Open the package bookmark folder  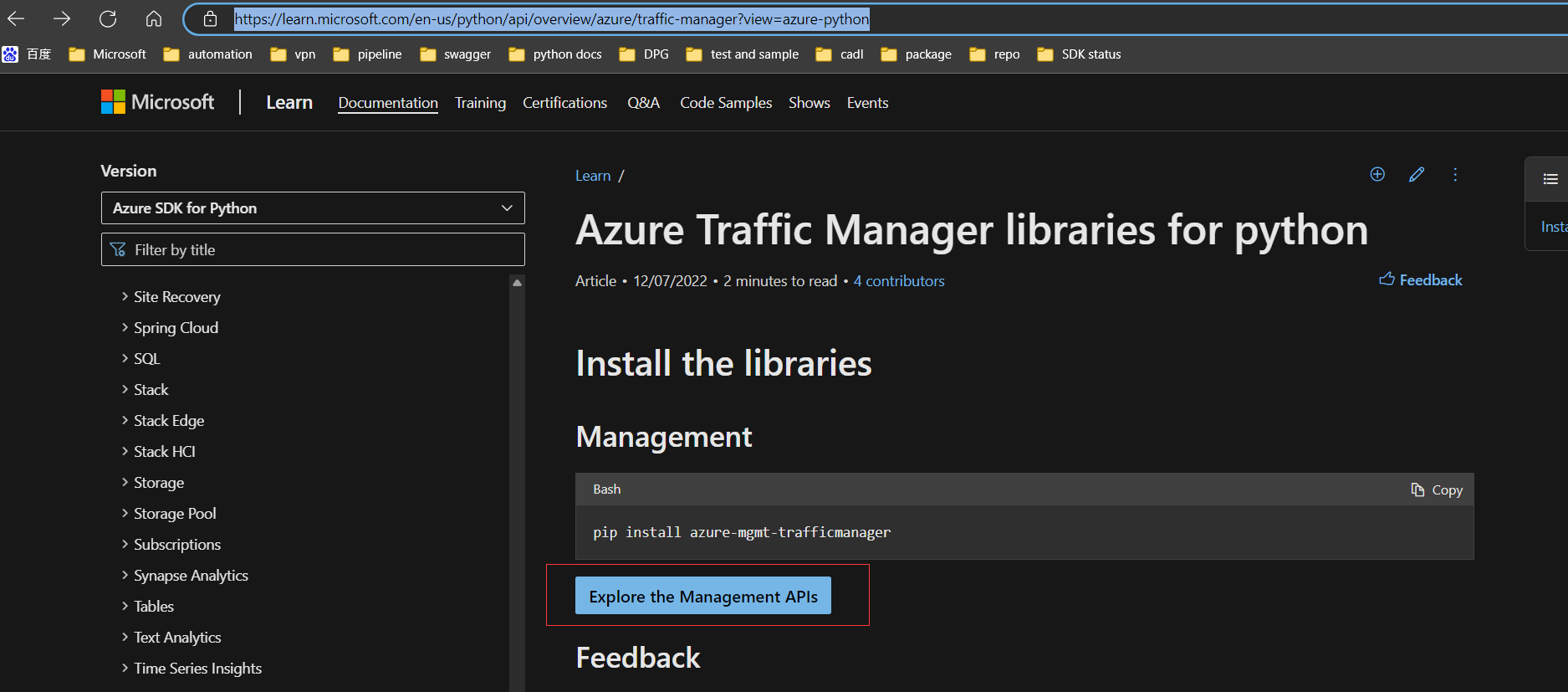pyautogui.click(x=917, y=54)
